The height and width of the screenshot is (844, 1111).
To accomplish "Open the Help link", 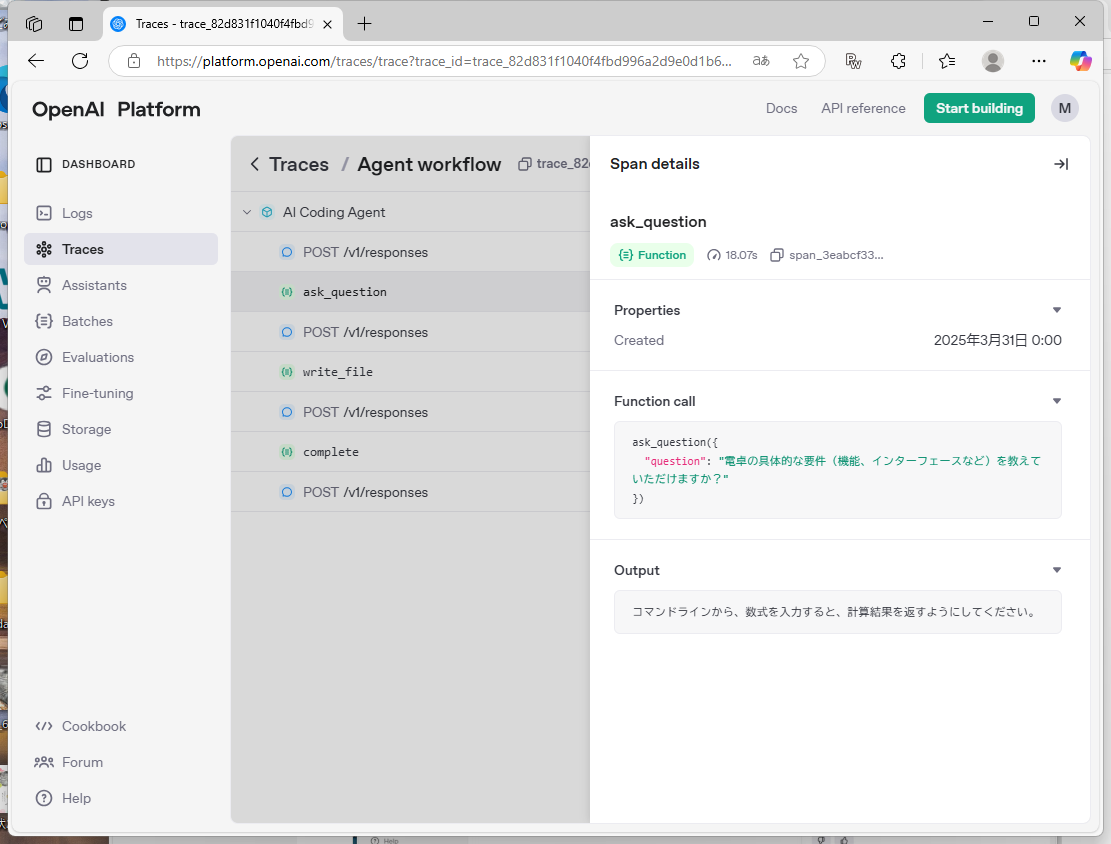I will 63,799.
